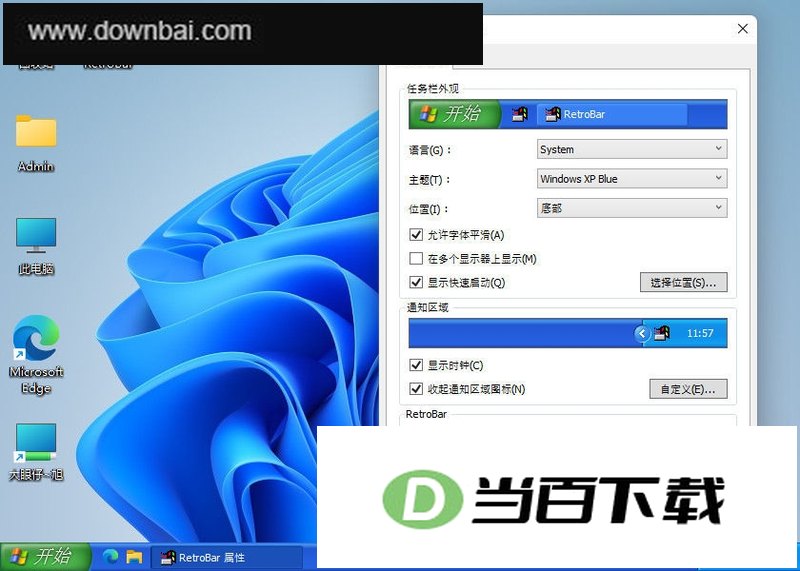Viewport: 800px width, 571px height.
Task: Click the quick launch RetroBar icon in the preview
Action: pos(519,114)
